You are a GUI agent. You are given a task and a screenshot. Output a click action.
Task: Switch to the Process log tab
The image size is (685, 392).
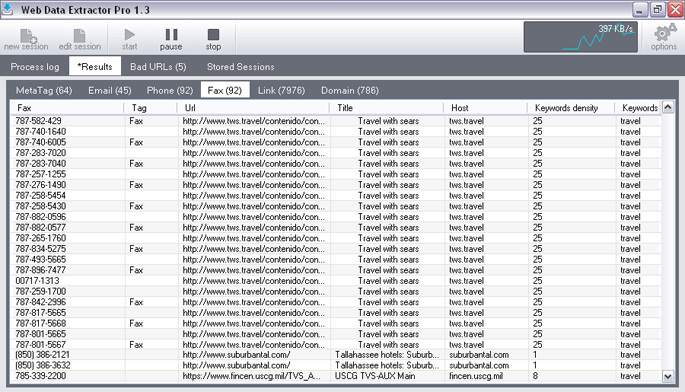pos(35,66)
